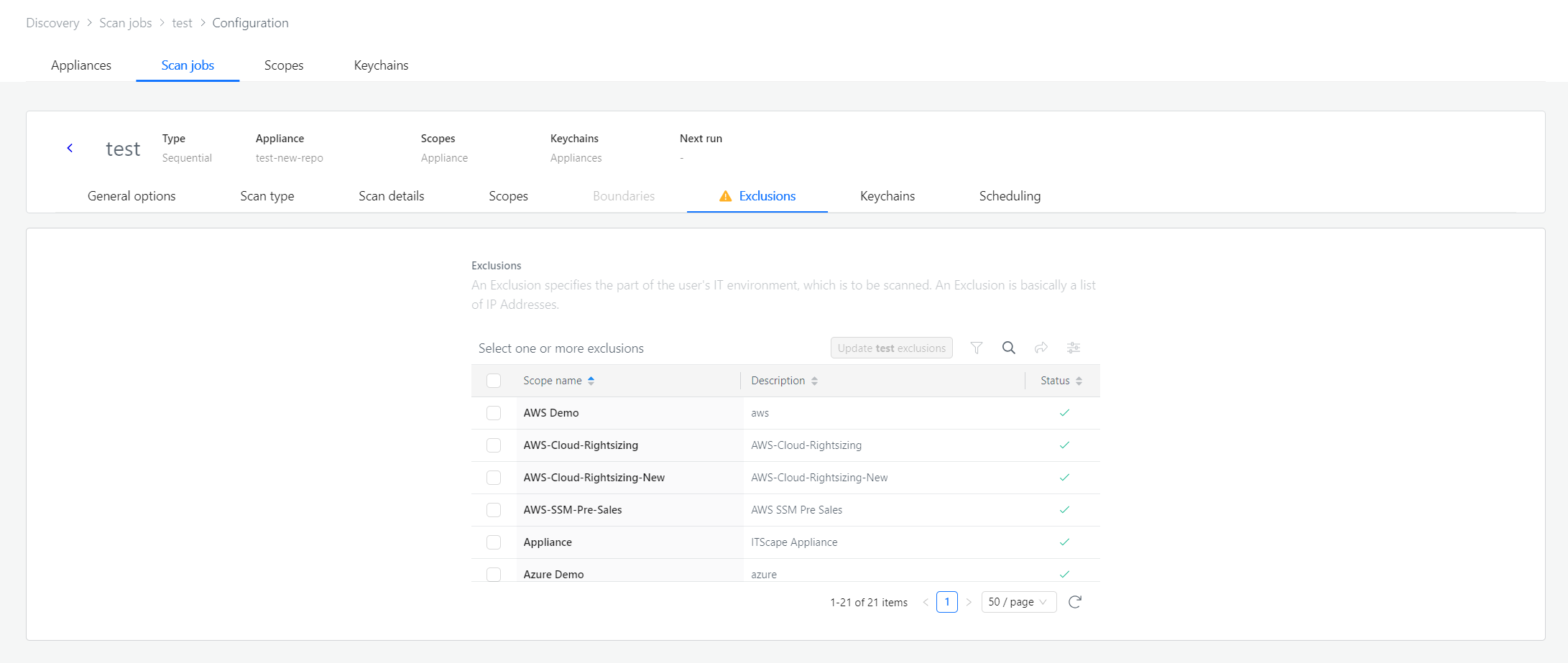Click the status checkmark for AWS Demo
Viewport: 1568px width, 663px height.
(x=1064, y=413)
